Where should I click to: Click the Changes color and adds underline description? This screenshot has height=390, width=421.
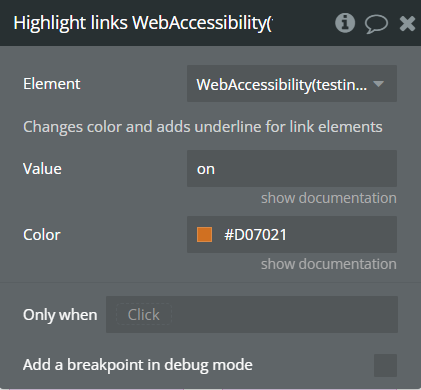point(203,127)
